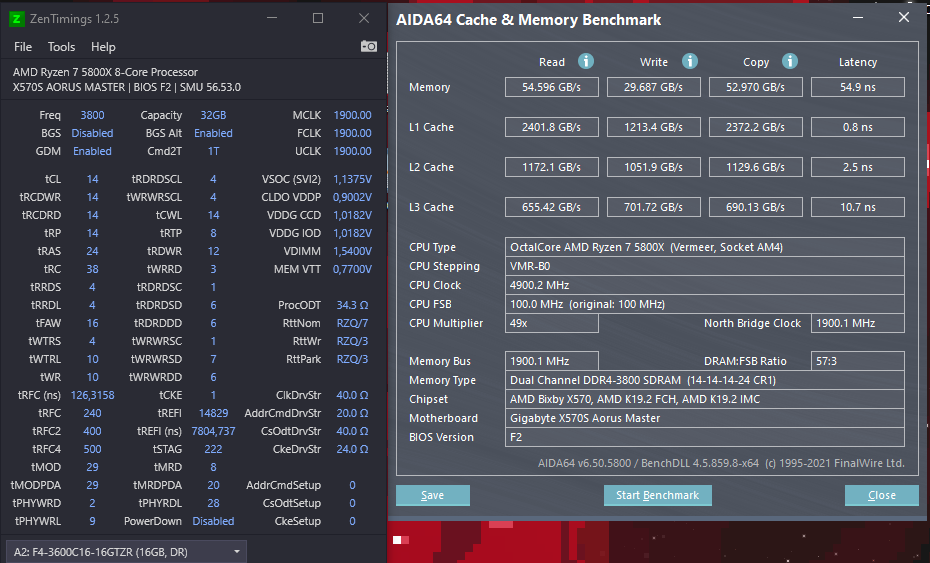
Task: Click the Memory Latency value 54.9 ns
Action: tap(858, 87)
